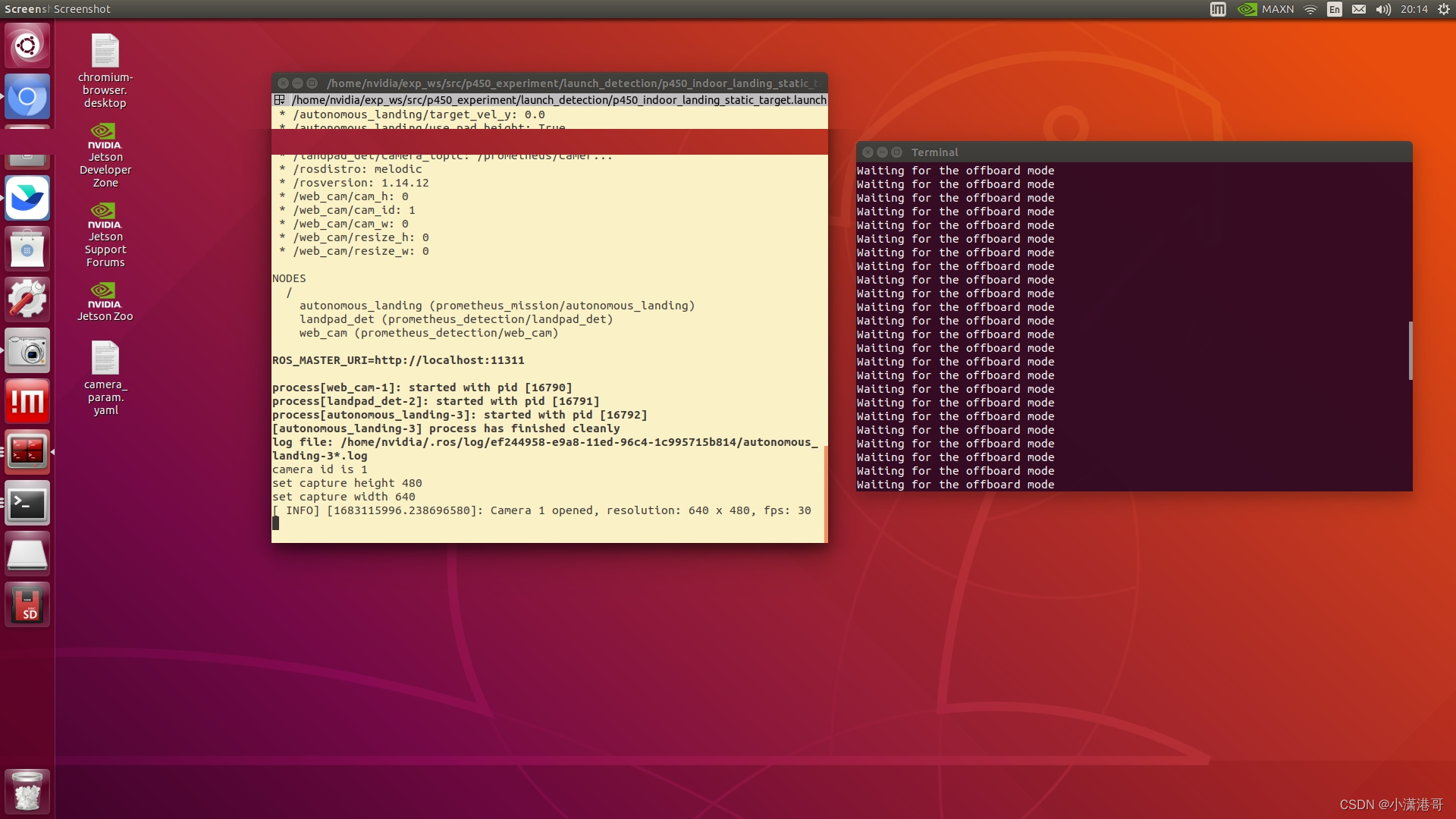Click the Terminator window scrollbar handle

(x=825, y=494)
